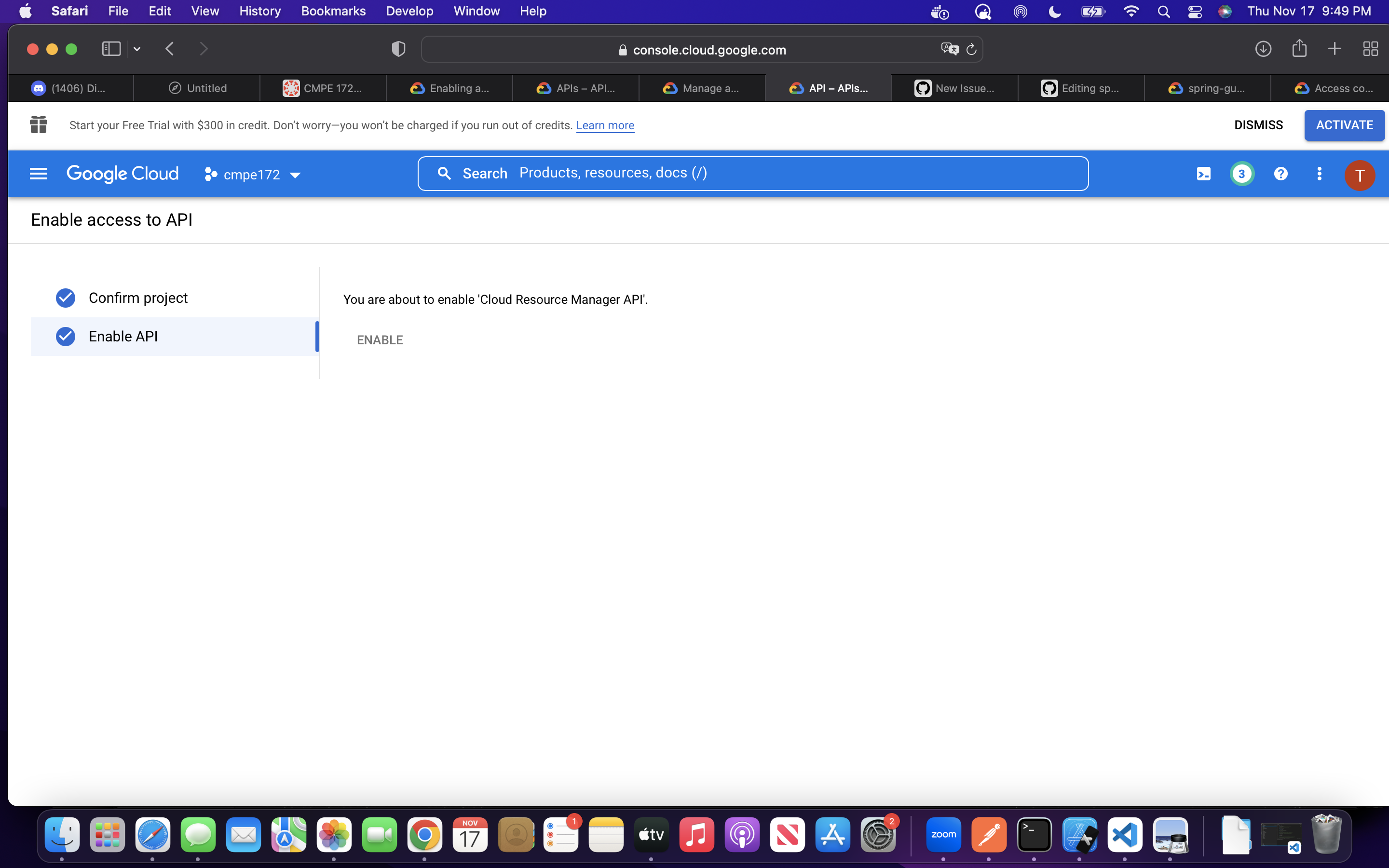Select the Confirm project step checkmark
The image size is (1389, 868).
coord(66,298)
